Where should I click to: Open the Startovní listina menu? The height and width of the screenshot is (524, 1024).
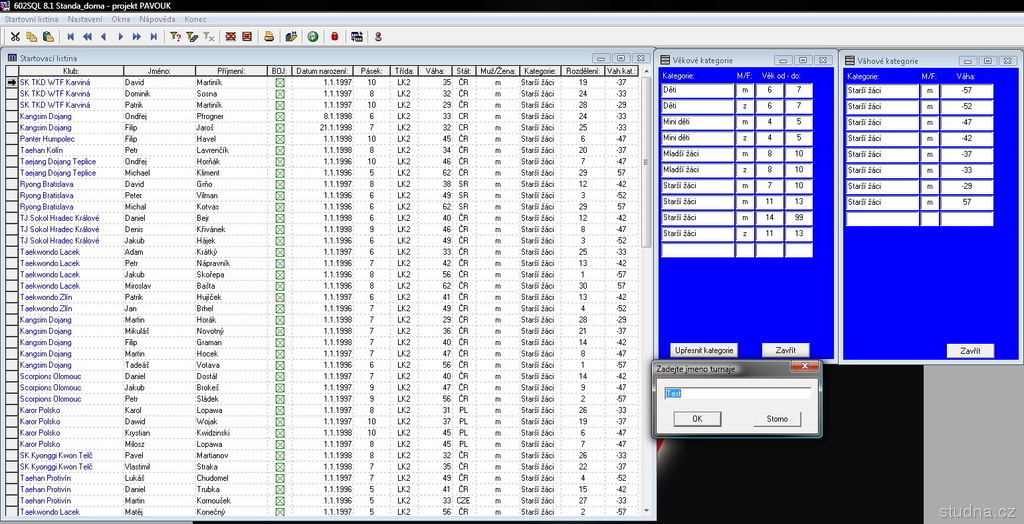(31, 19)
